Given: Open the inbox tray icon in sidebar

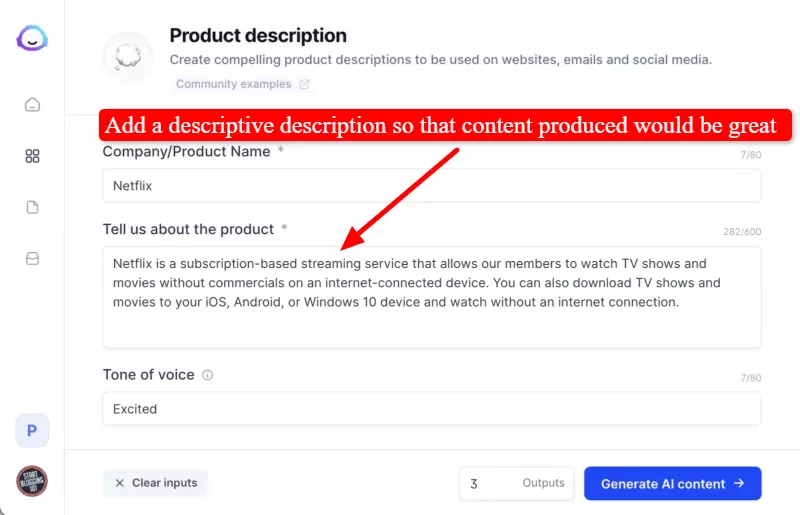Looking at the screenshot, I should pyautogui.click(x=32, y=258).
